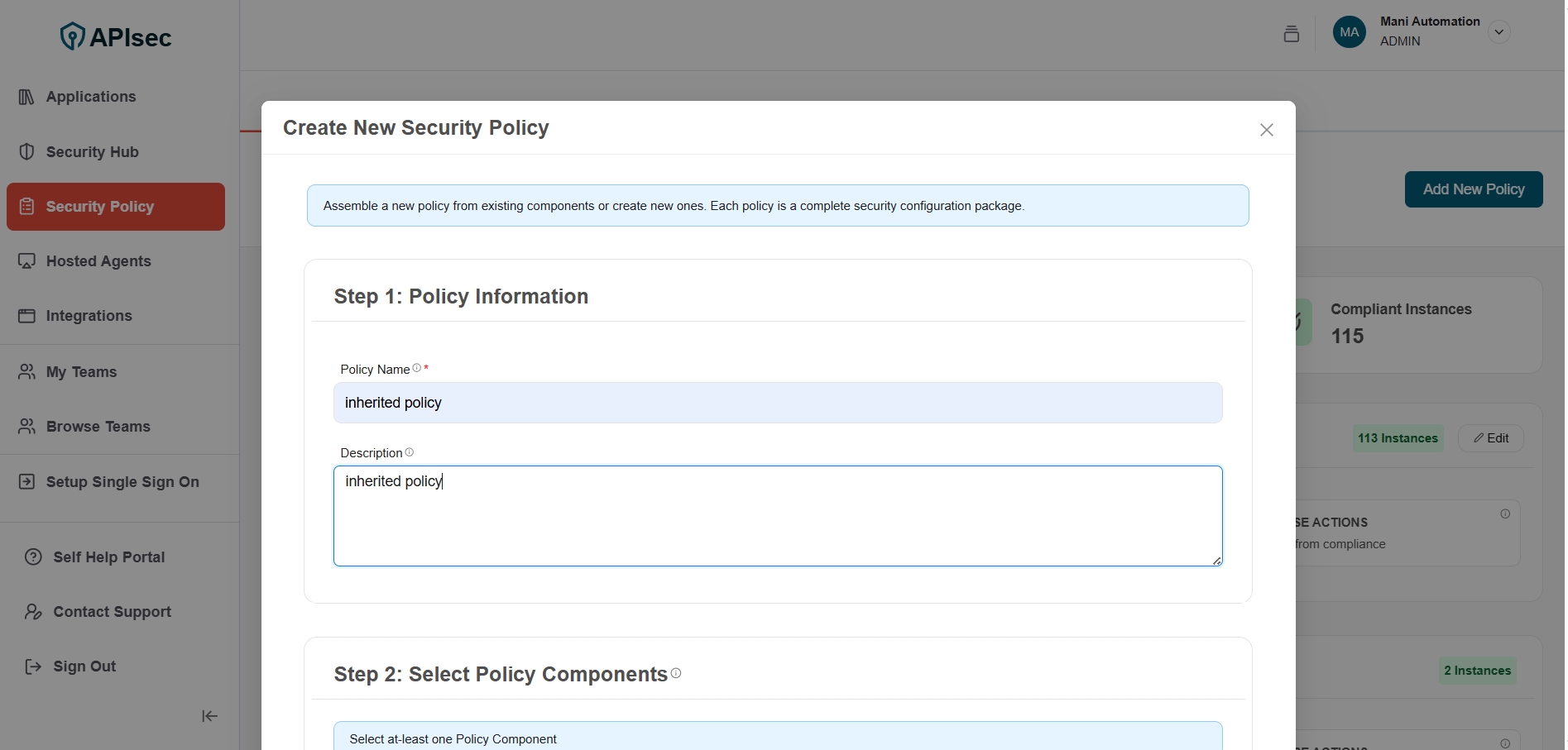Click the My Teams icon
The height and width of the screenshot is (750, 1568).
click(26, 371)
